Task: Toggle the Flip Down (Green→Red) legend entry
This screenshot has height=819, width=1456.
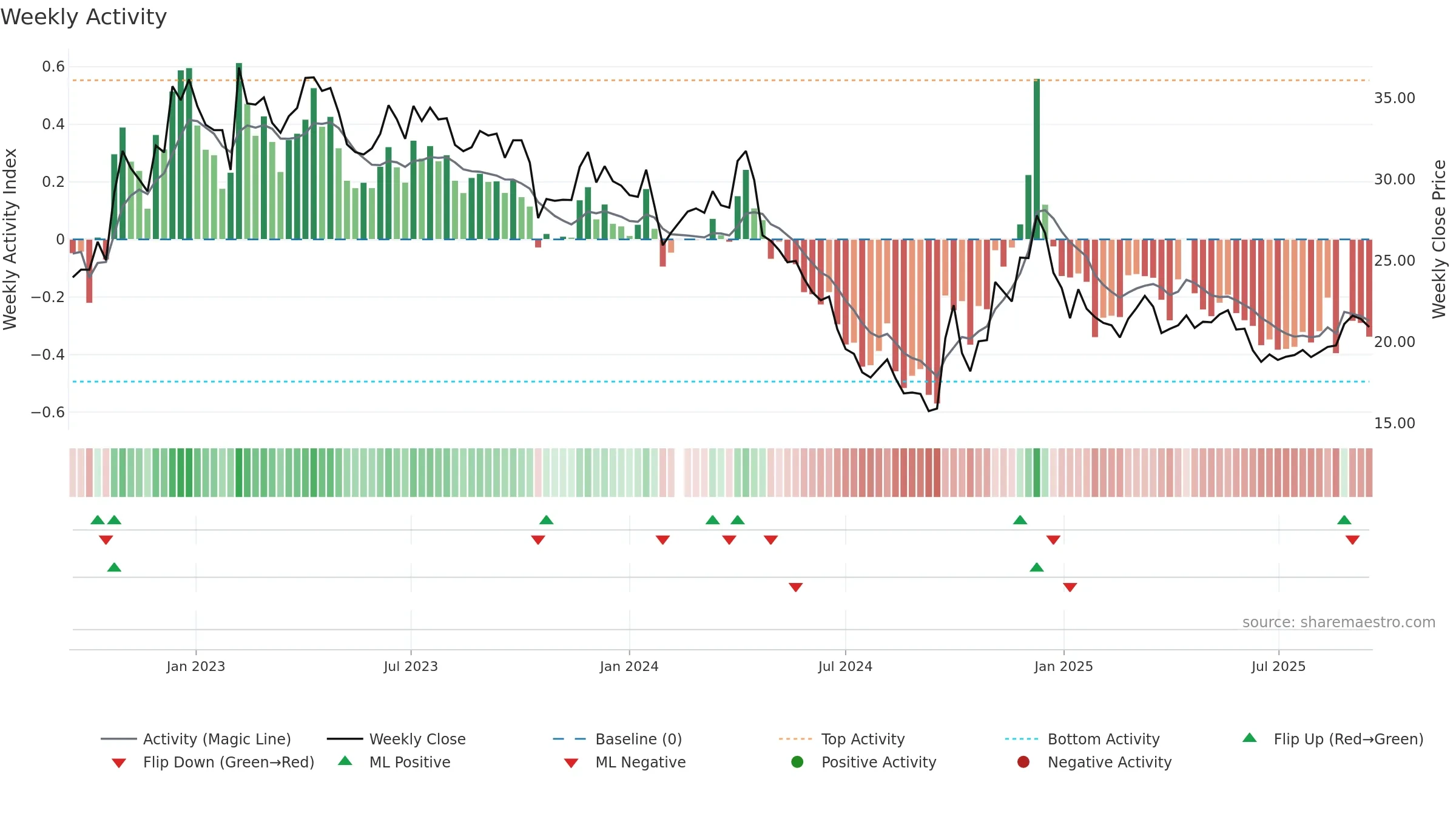Action: click(x=213, y=762)
